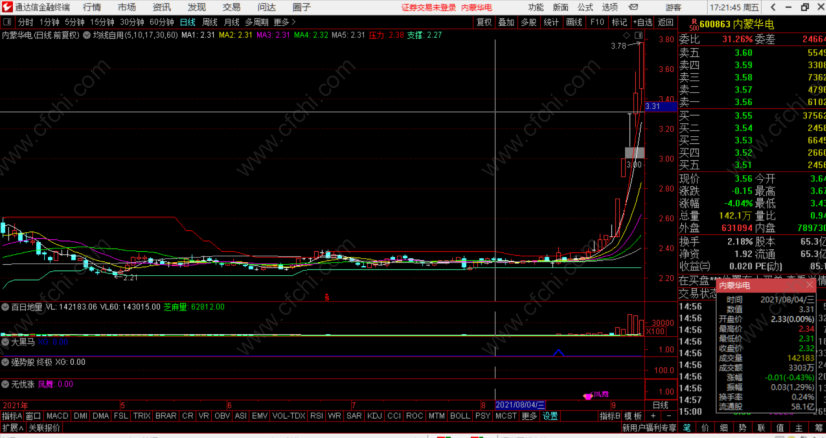The image size is (826, 438).
Task: Select the MACD indicator
Action: point(57,416)
